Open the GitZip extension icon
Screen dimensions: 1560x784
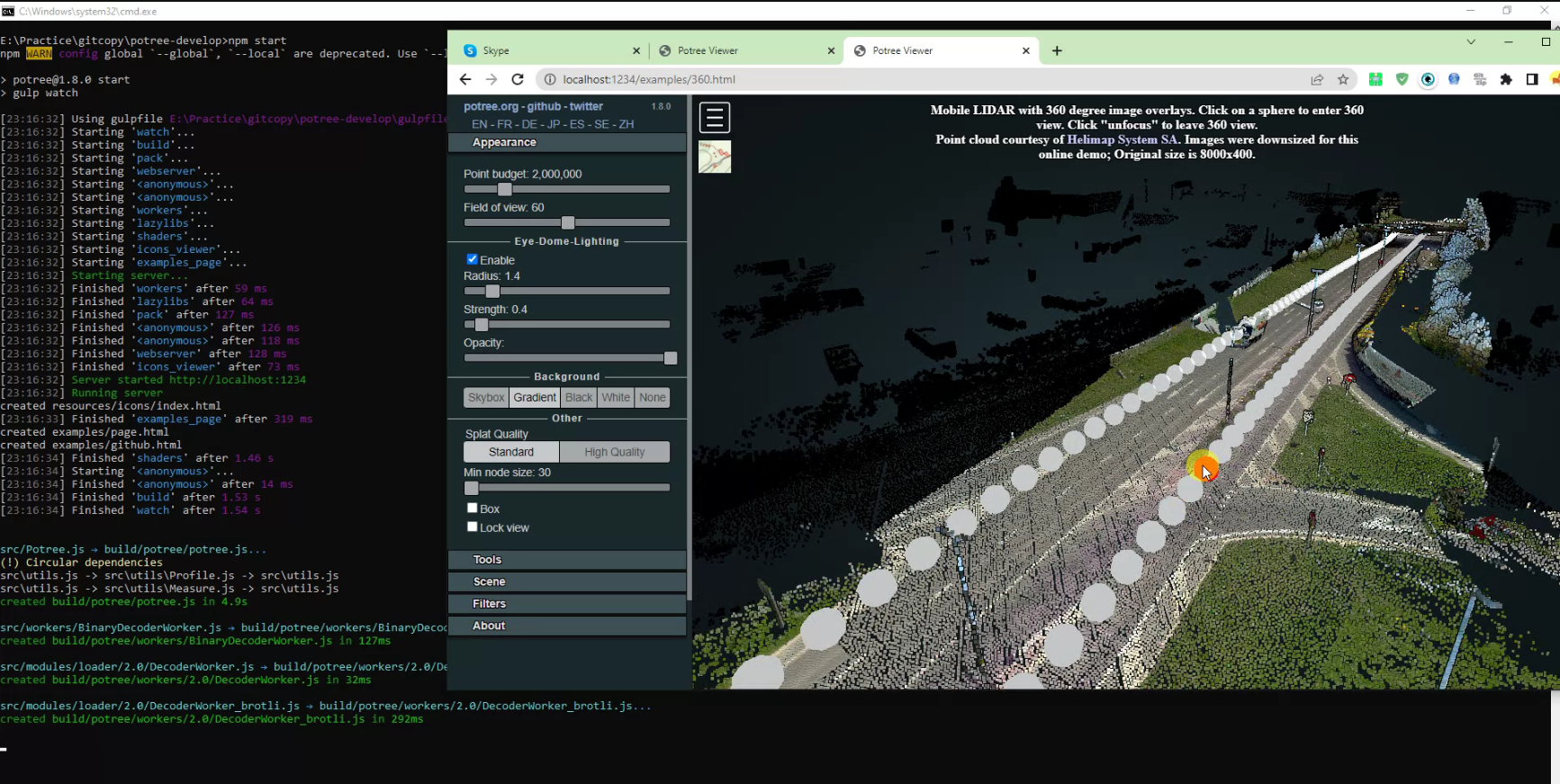click(1480, 79)
